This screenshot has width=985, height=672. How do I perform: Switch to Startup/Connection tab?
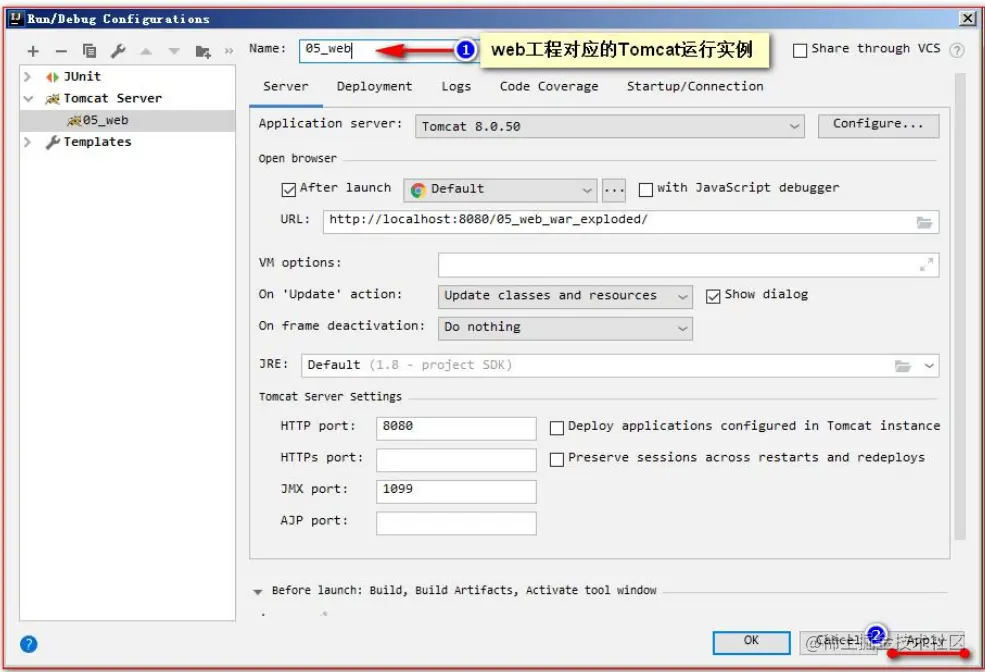coord(695,87)
